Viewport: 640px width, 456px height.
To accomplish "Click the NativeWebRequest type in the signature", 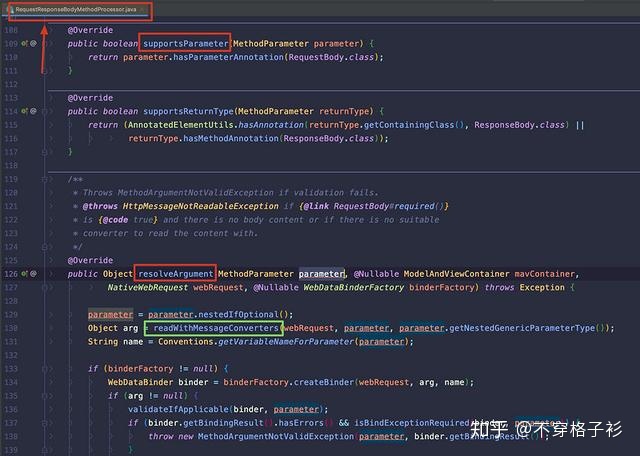I will 148,288.
